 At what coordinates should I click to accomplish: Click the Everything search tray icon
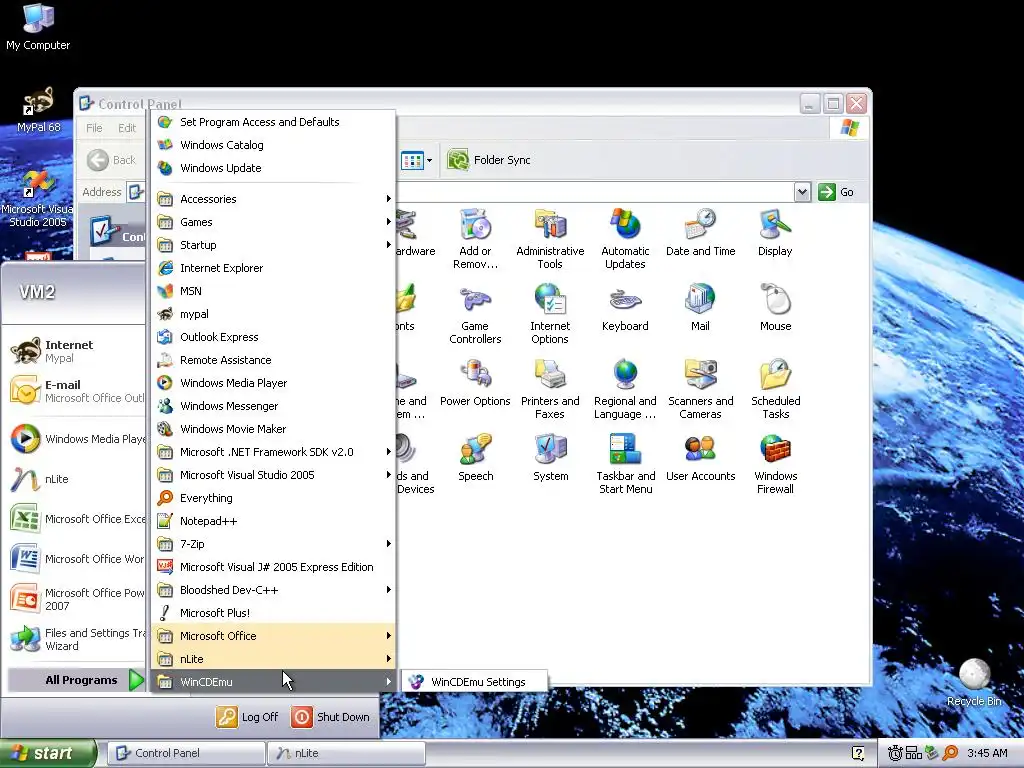point(950,754)
